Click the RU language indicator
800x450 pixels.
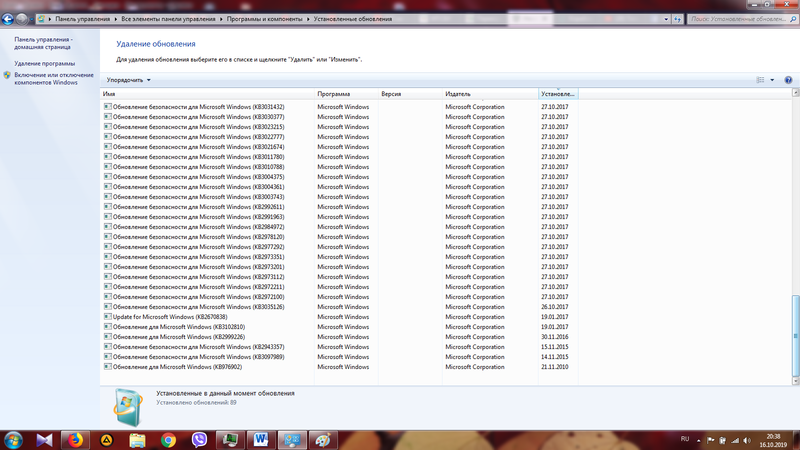685,439
